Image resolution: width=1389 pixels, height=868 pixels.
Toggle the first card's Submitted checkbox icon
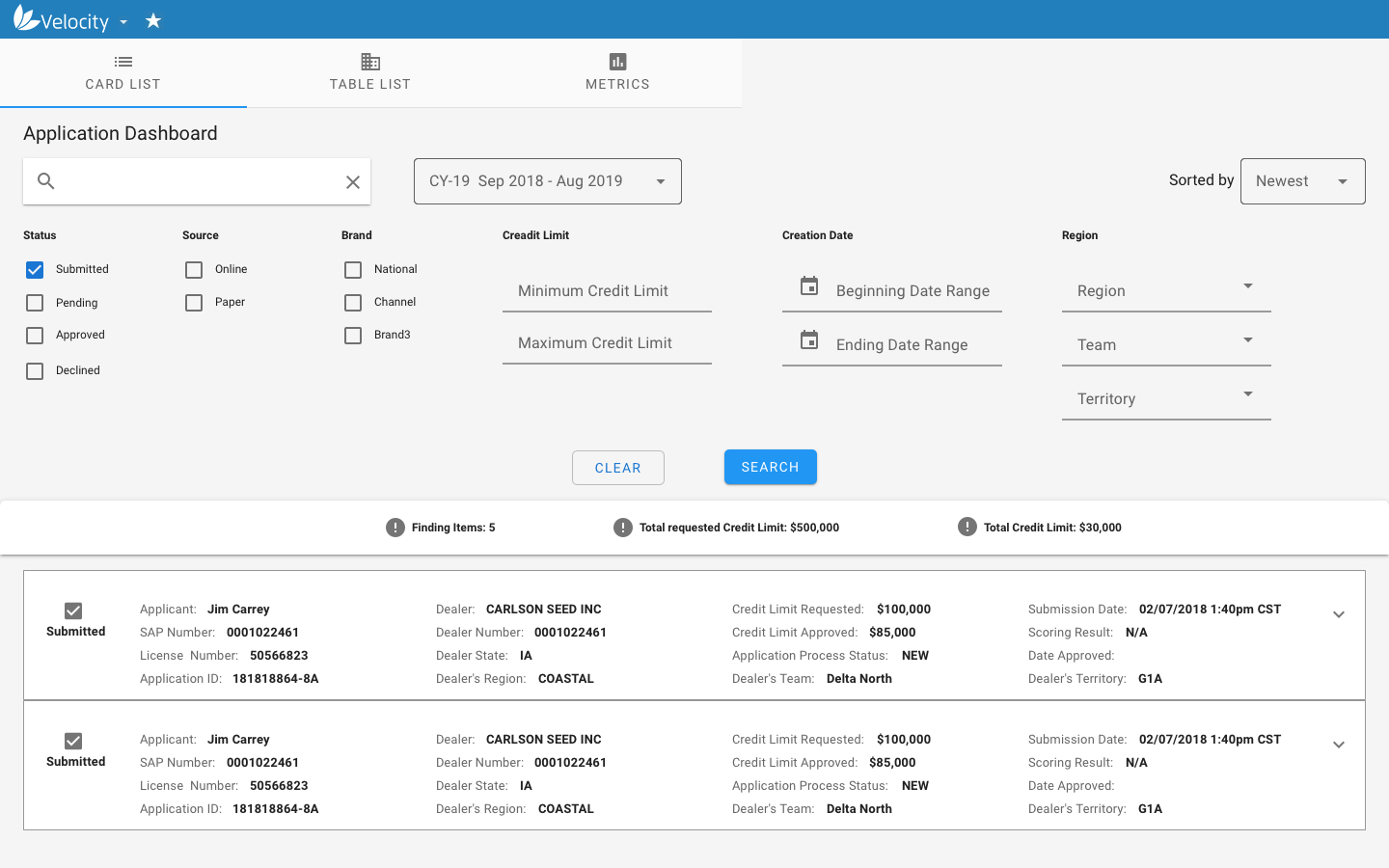[73, 610]
